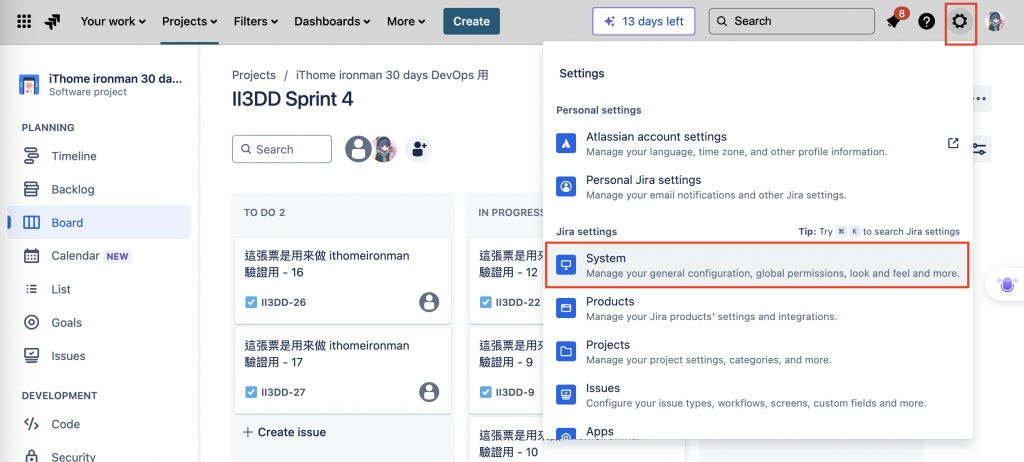The image size is (1024, 462).
Task: Open issue link II3DD-9
Action: (515, 393)
